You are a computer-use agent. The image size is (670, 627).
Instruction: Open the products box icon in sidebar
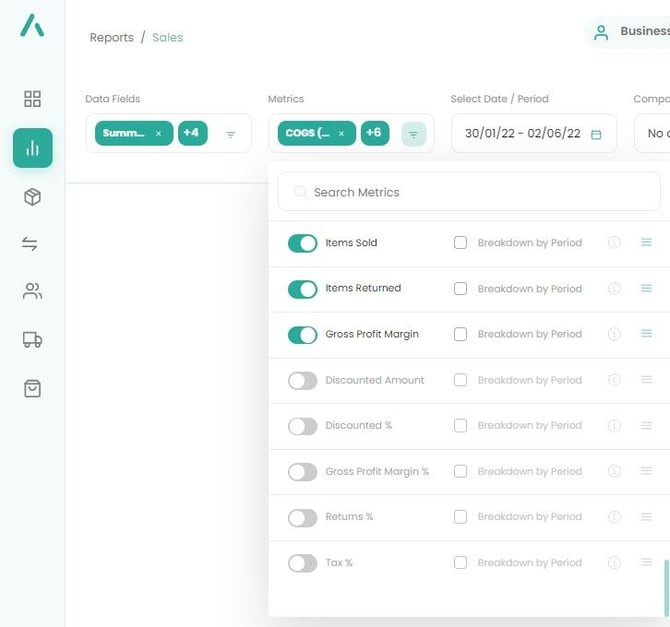click(32, 197)
